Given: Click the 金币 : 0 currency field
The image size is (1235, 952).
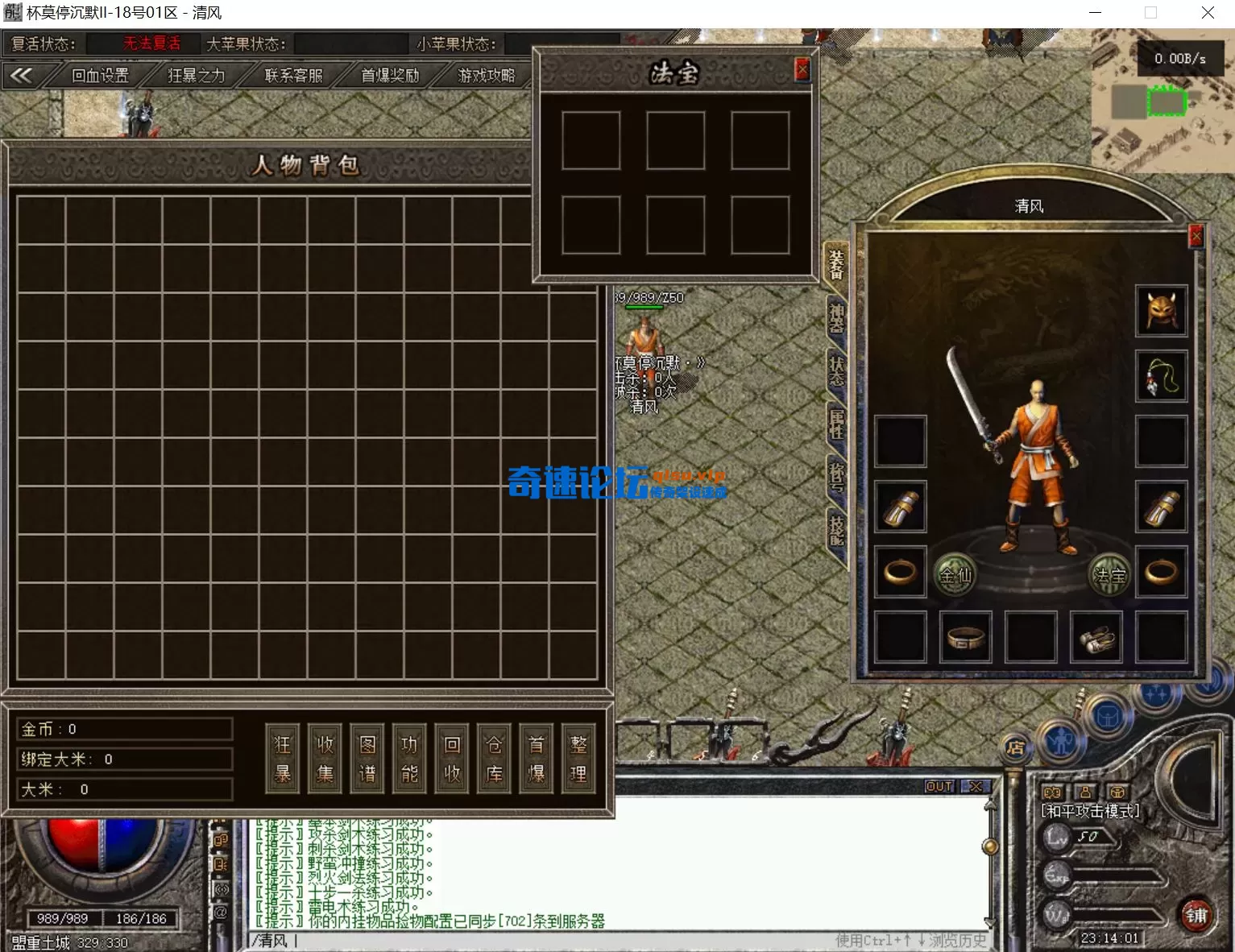Looking at the screenshot, I should (x=125, y=729).
